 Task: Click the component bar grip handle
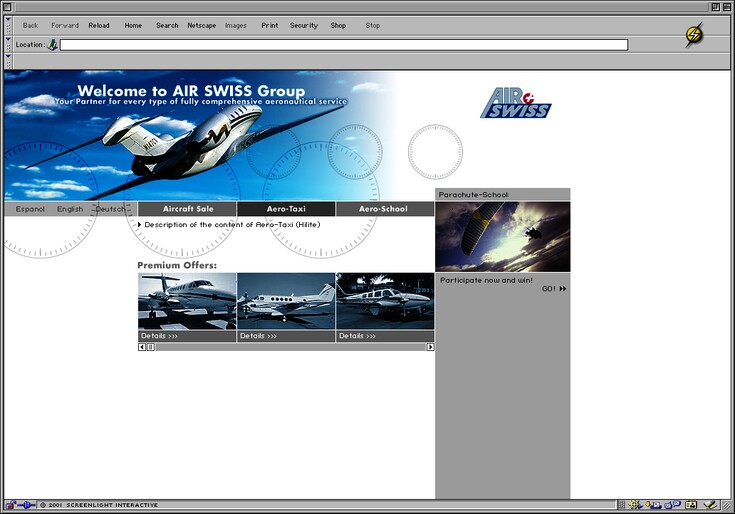coord(621,505)
